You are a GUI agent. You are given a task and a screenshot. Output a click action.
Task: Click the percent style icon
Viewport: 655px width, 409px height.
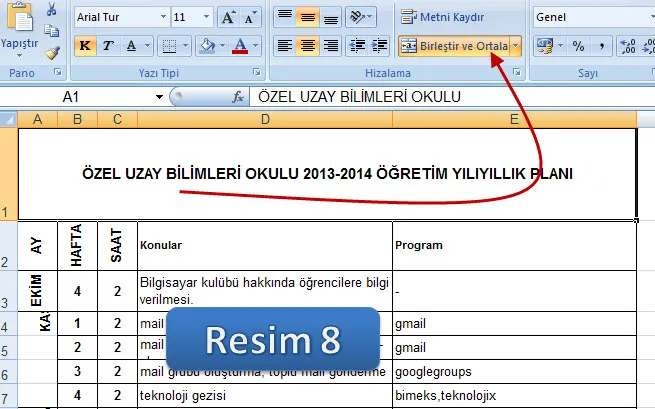[579, 46]
